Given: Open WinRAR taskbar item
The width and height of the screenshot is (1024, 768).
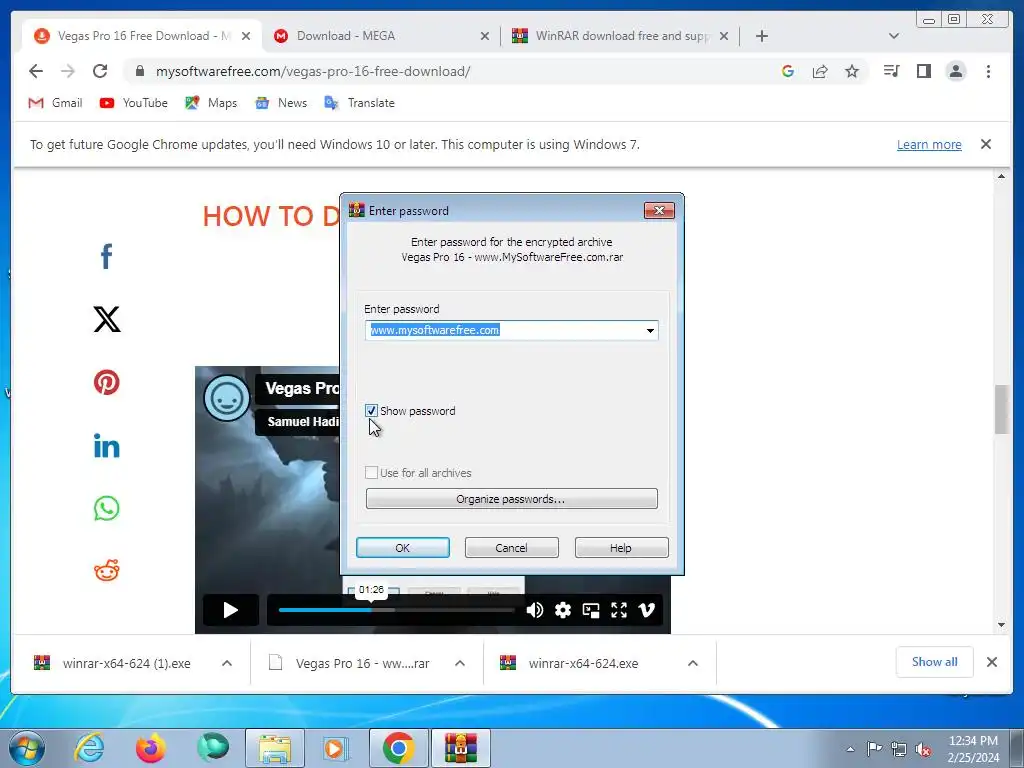Looking at the screenshot, I should [460, 748].
